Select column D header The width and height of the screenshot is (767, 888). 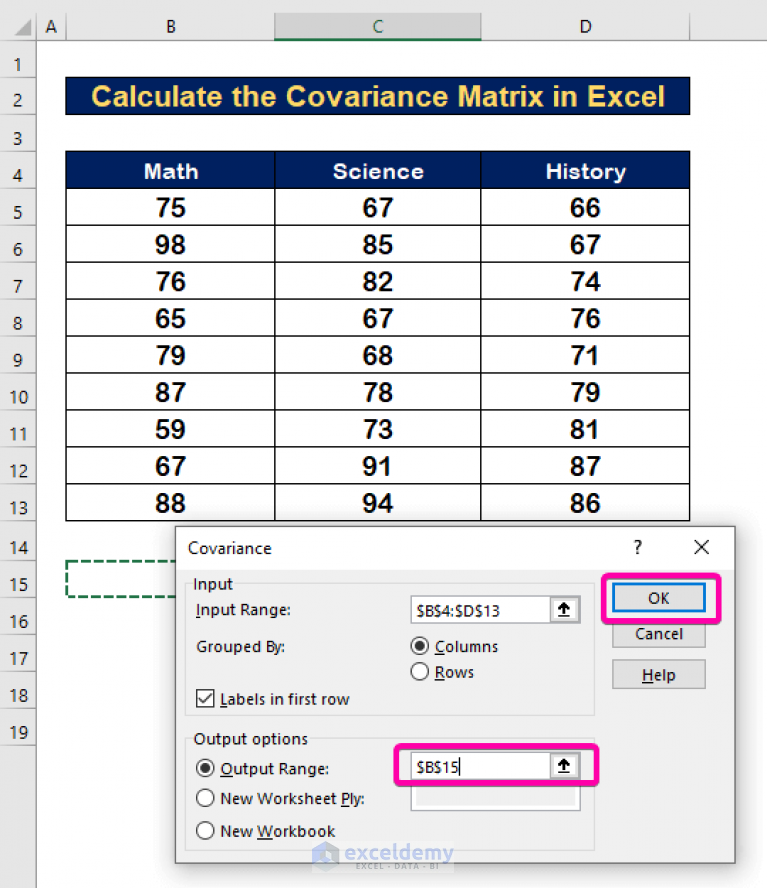pyautogui.click(x=586, y=27)
